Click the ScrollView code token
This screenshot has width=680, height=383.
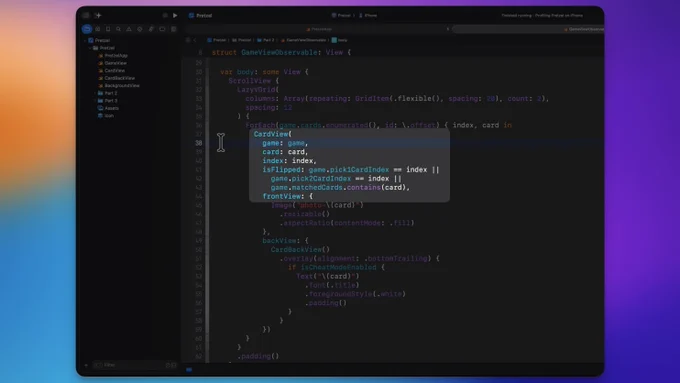249,81
